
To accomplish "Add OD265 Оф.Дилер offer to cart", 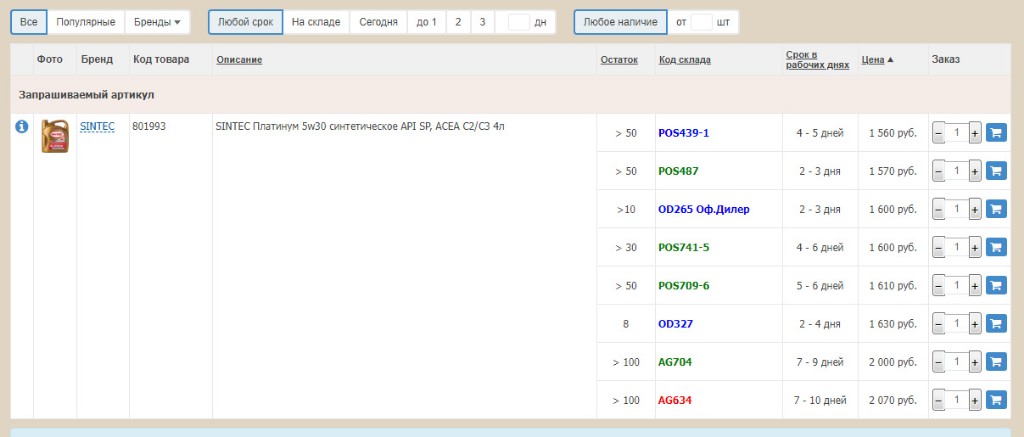I will tap(996, 209).
